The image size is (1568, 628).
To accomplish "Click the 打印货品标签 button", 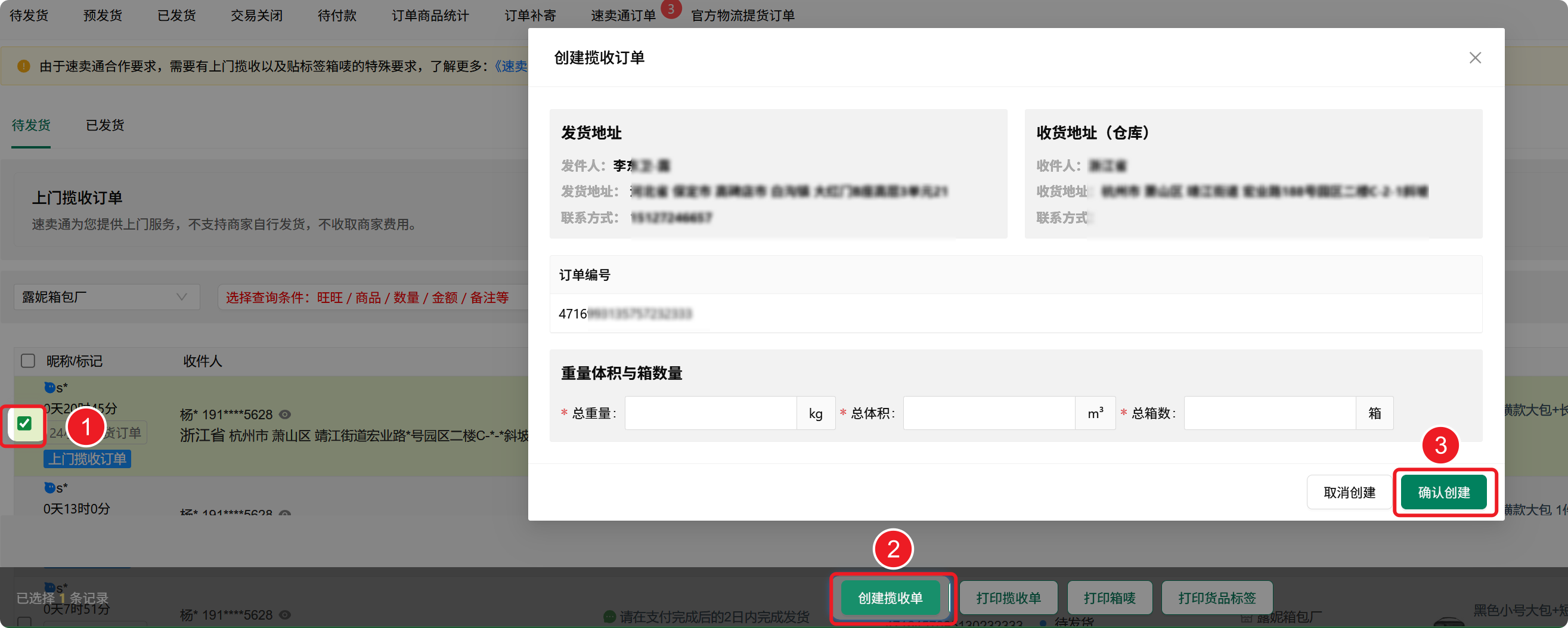I will [1217, 598].
